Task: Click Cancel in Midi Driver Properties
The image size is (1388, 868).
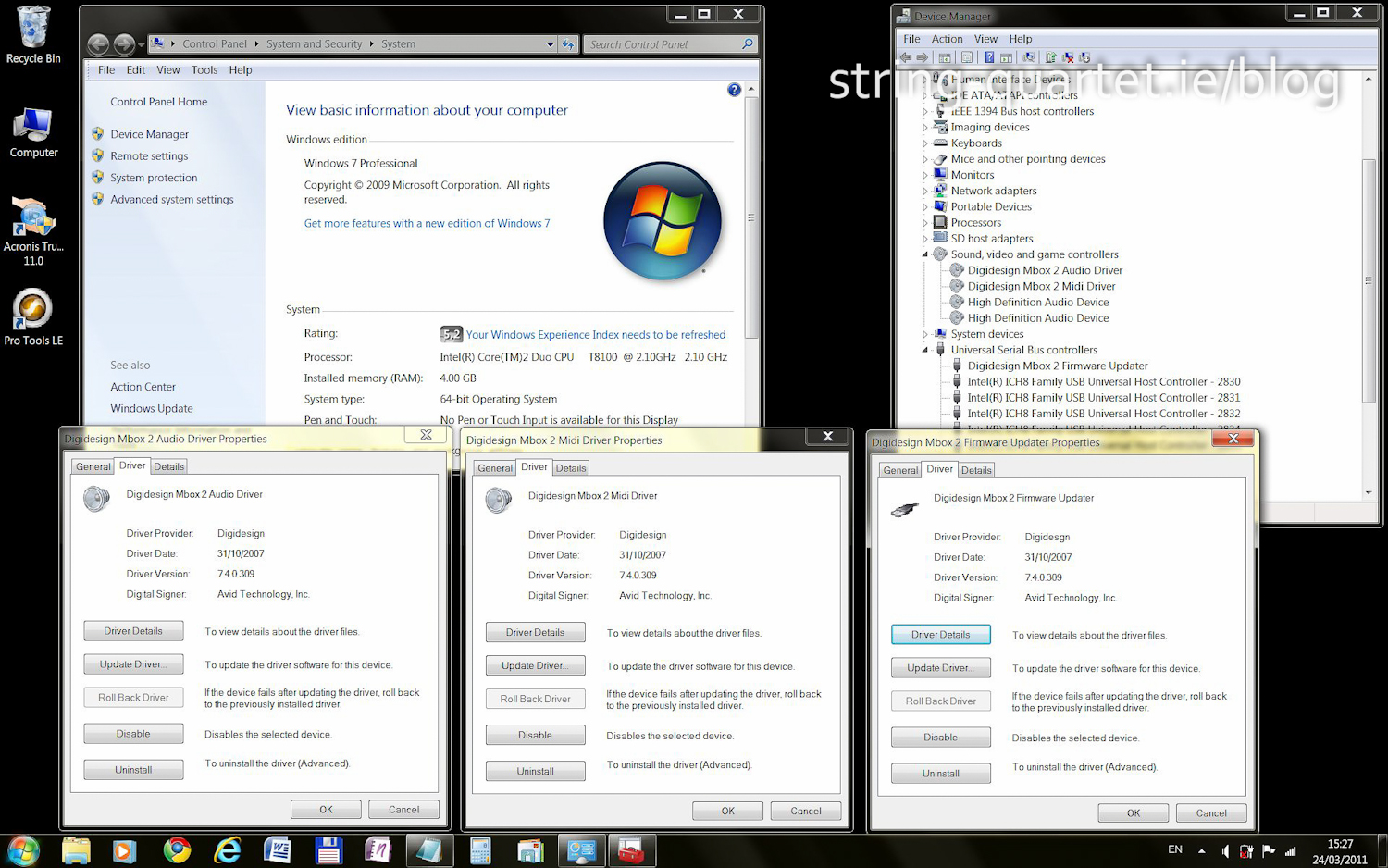Action: [x=805, y=812]
